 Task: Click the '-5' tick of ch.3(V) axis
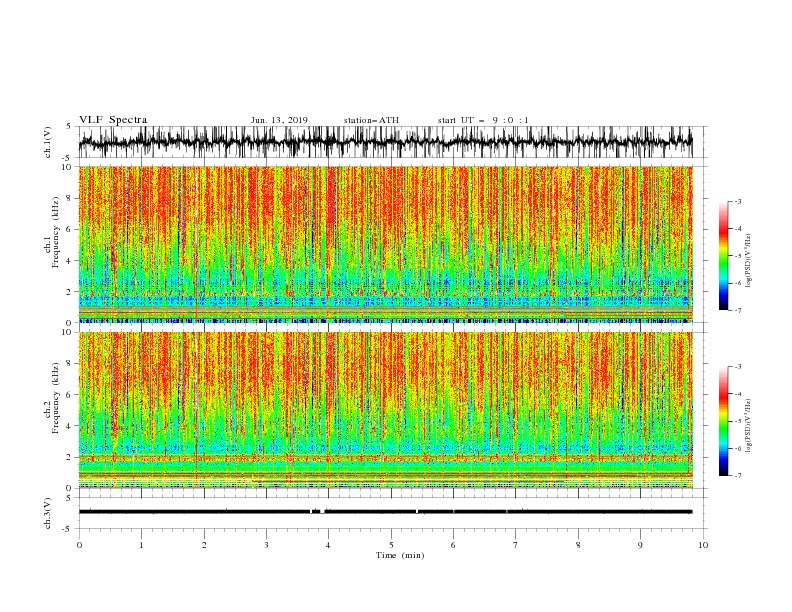point(68,529)
